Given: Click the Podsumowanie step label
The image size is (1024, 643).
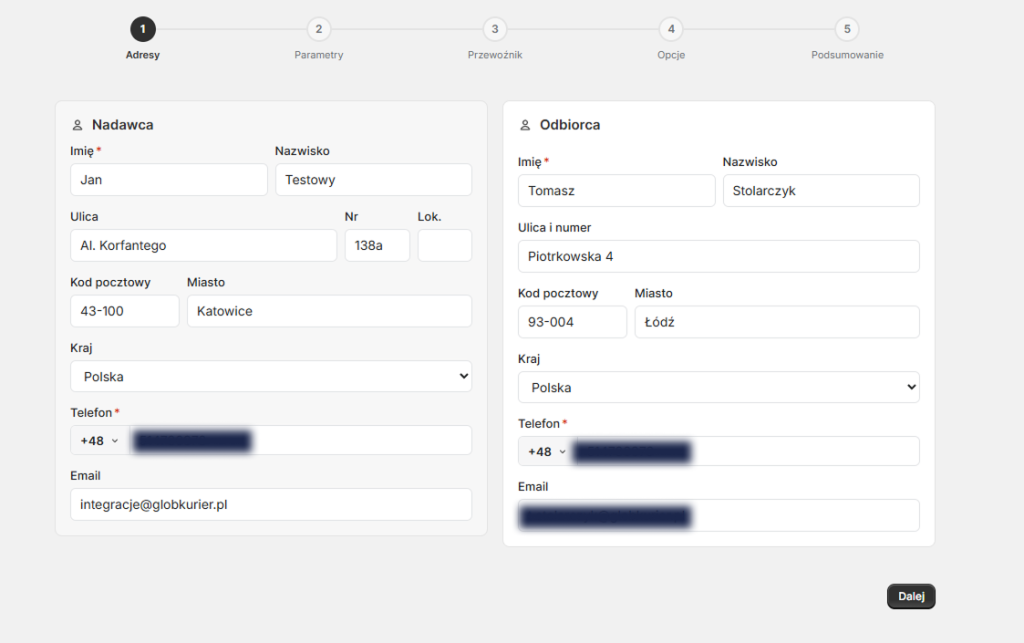Looking at the screenshot, I should click(x=847, y=55).
